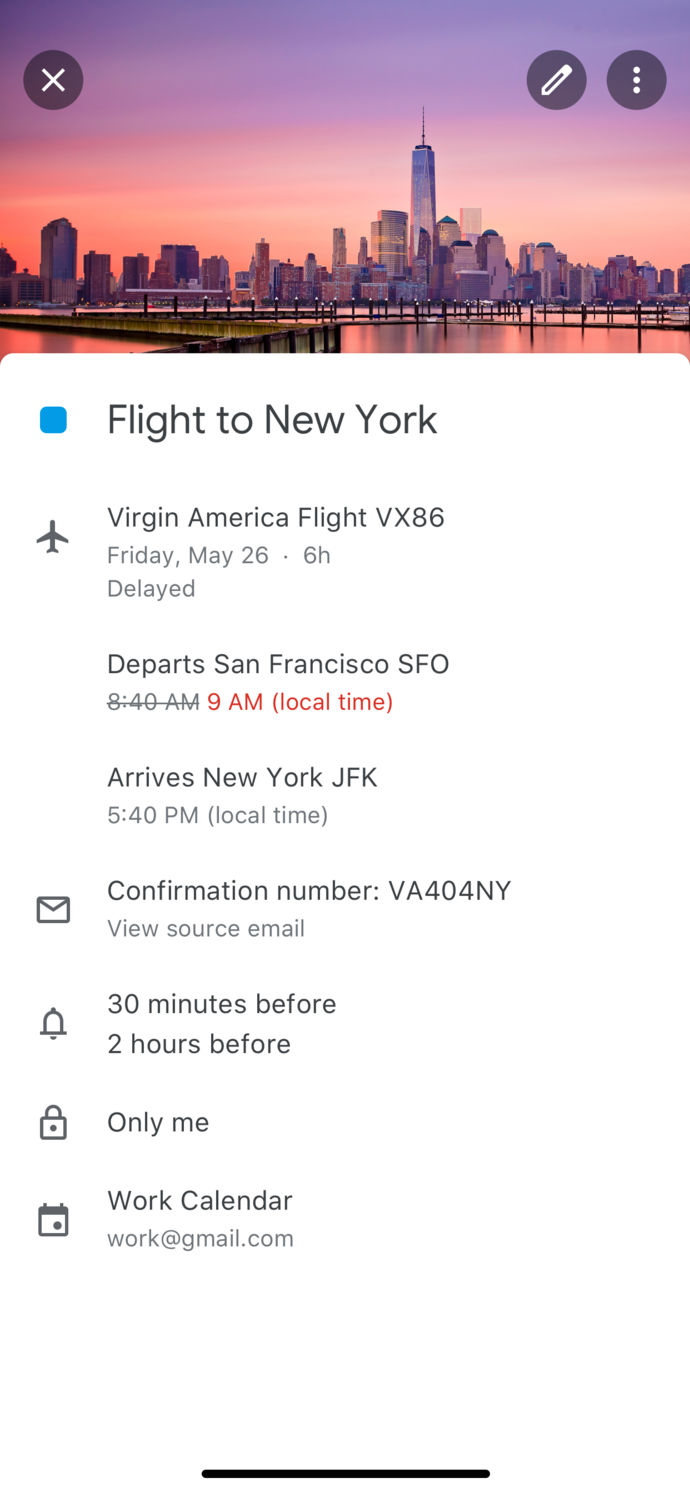Screen dimensions: 690x1493
Task: Tap Confirmation number VA404NY text
Action: [309, 890]
